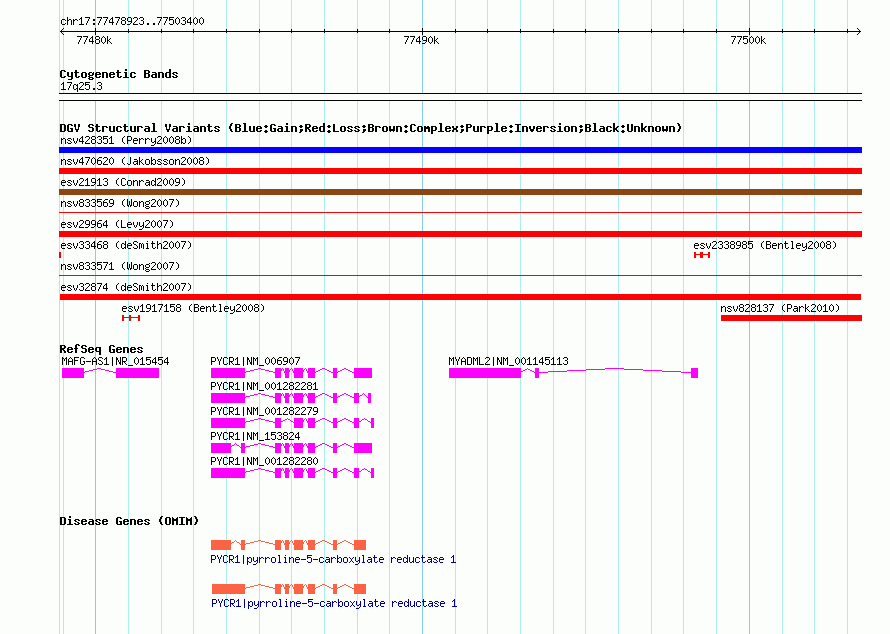Screen dimensions: 890x634
Task: Click the 77490k ruler mark
Action: pyautogui.click(x=421, y=40)
